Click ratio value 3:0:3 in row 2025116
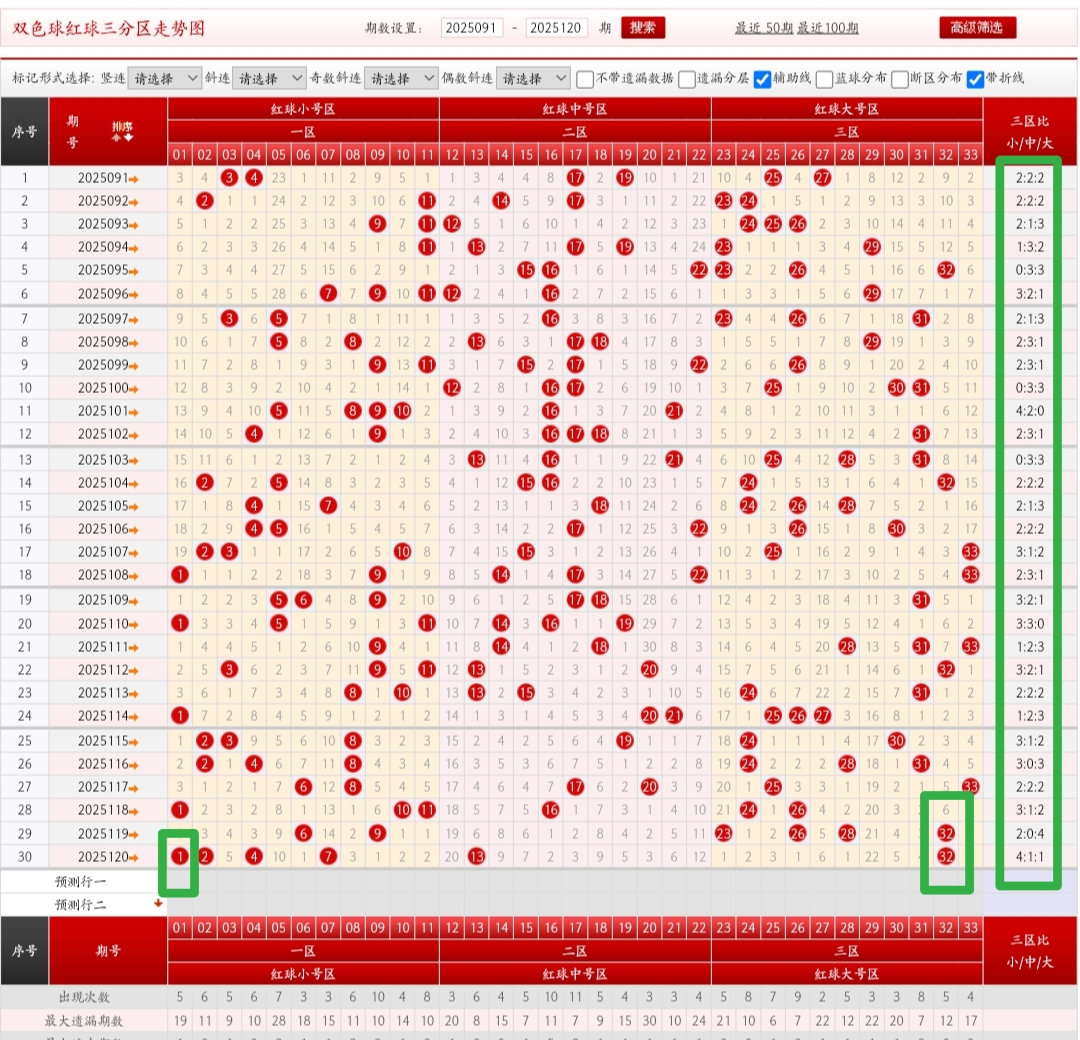 [x=1029, y=764]
